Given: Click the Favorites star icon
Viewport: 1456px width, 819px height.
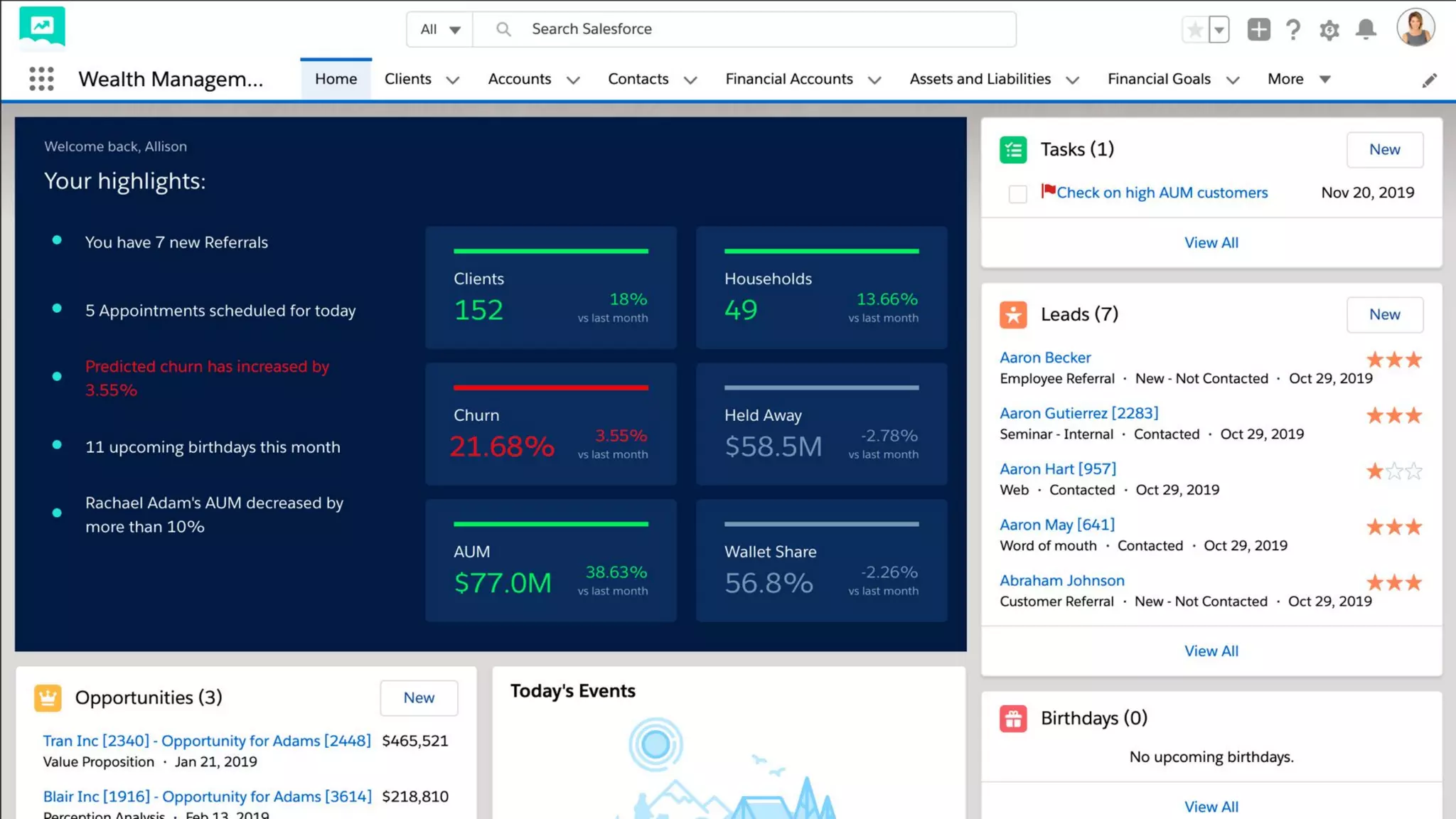Looking at the screenshot, I should coord(1195,30).
